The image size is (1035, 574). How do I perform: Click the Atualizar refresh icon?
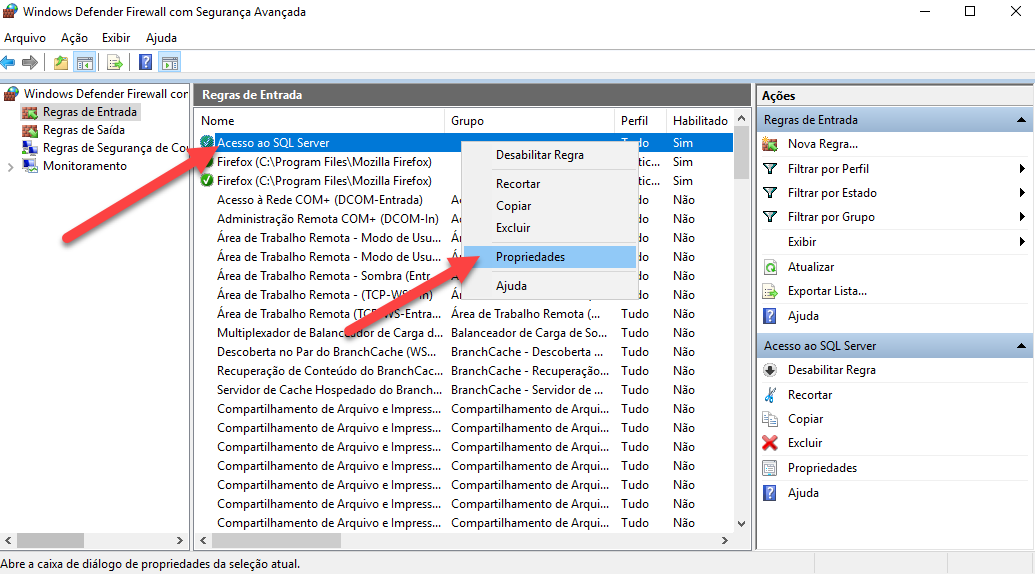tap(770, 267)
